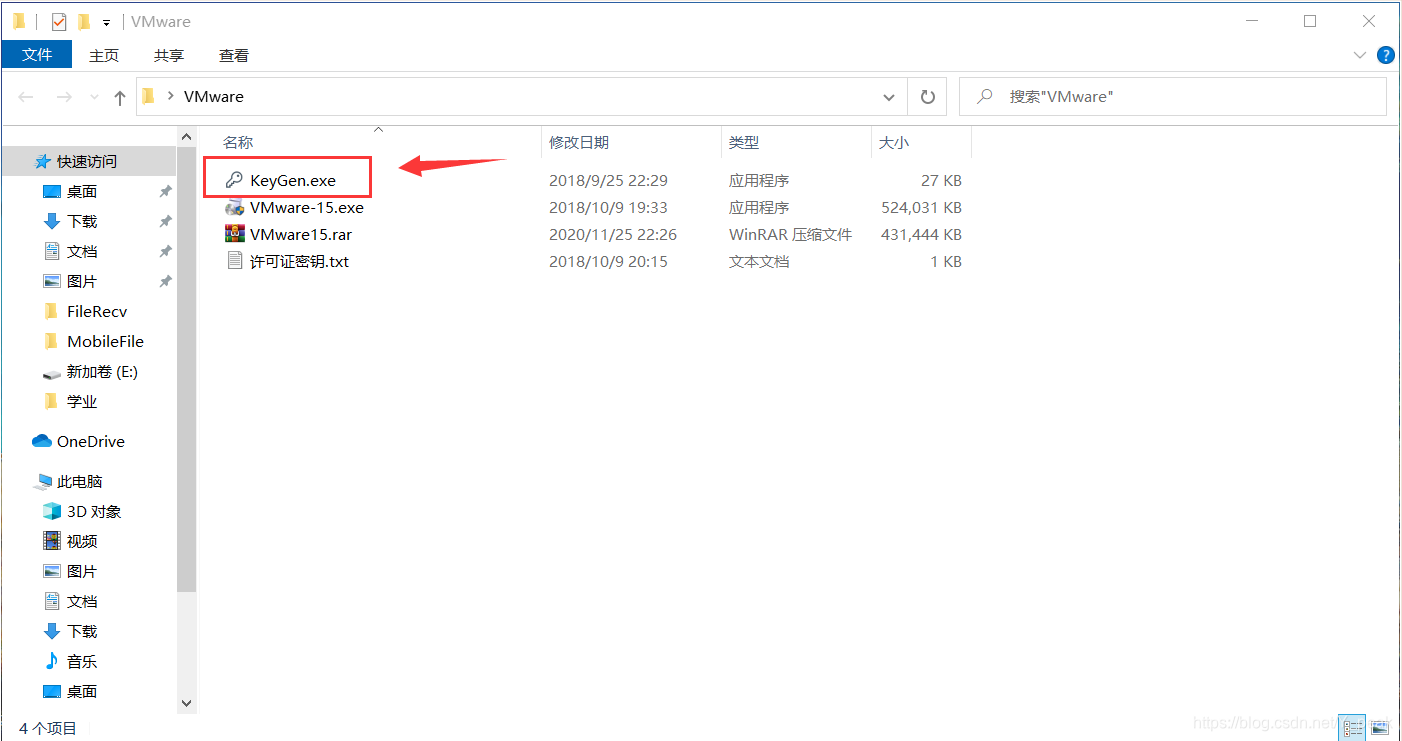
Task: Go up one folder level
Action: pos(120,97)
